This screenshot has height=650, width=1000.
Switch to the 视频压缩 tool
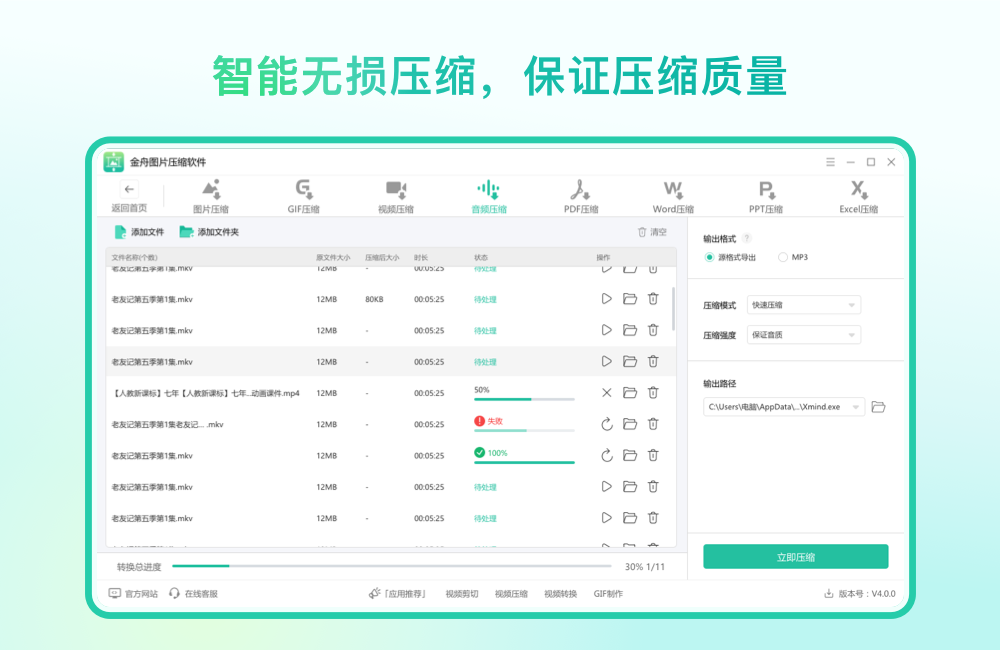click(x=394, y=195)
